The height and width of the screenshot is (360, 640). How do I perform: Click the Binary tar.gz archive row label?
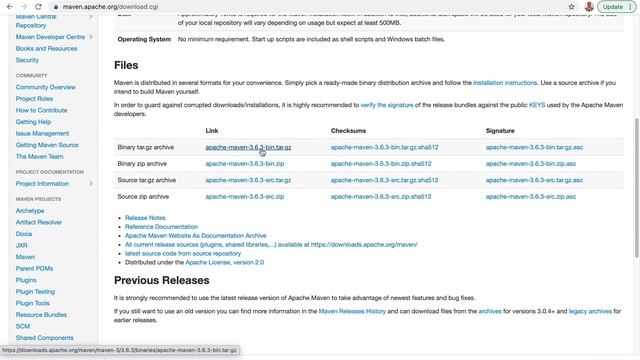pyautogui.click(x=146, y=147)
